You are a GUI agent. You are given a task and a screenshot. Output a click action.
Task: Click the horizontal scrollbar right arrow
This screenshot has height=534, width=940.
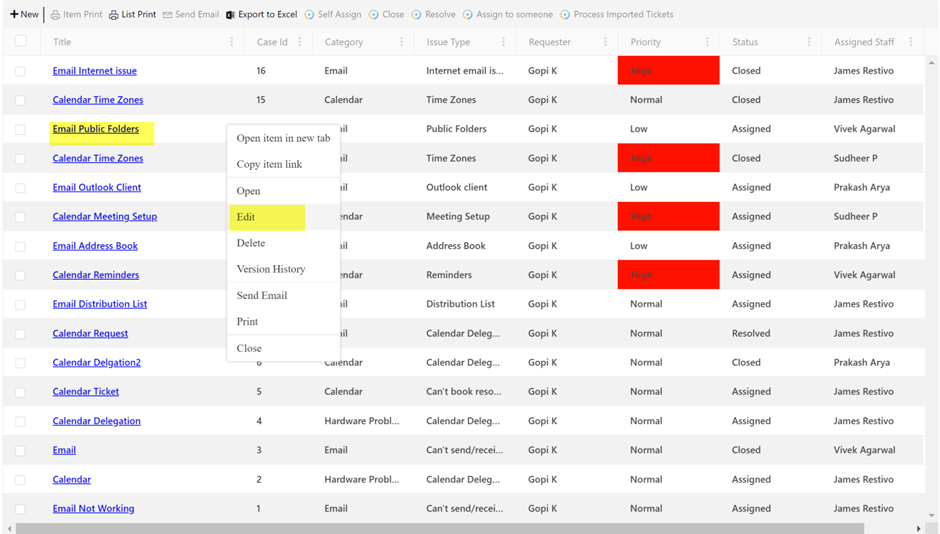pyautogui.click(x=918, y=528)
